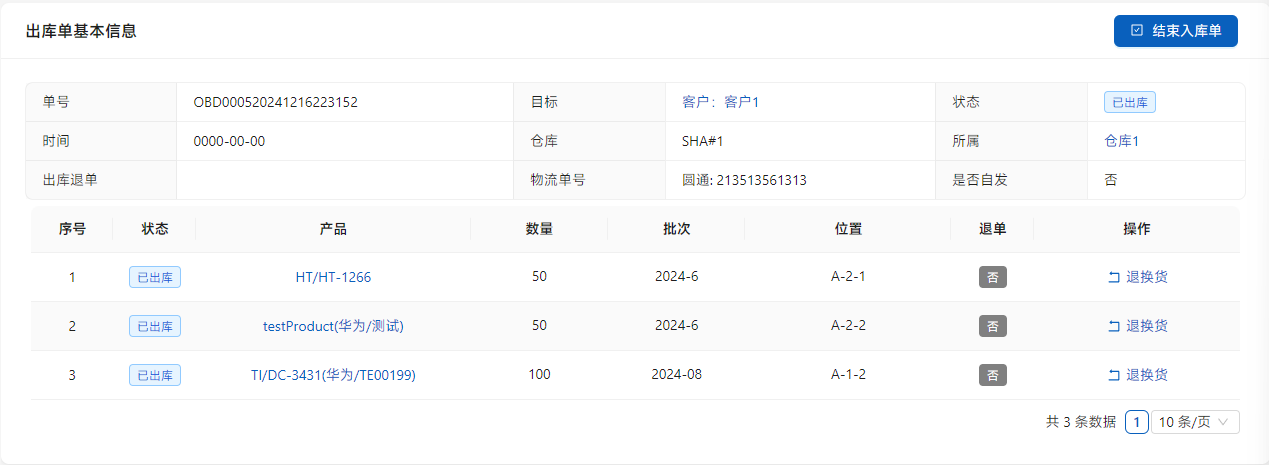Click the 批次 column header
Screen dimensions: 1269x465
(x=676, y=229)
